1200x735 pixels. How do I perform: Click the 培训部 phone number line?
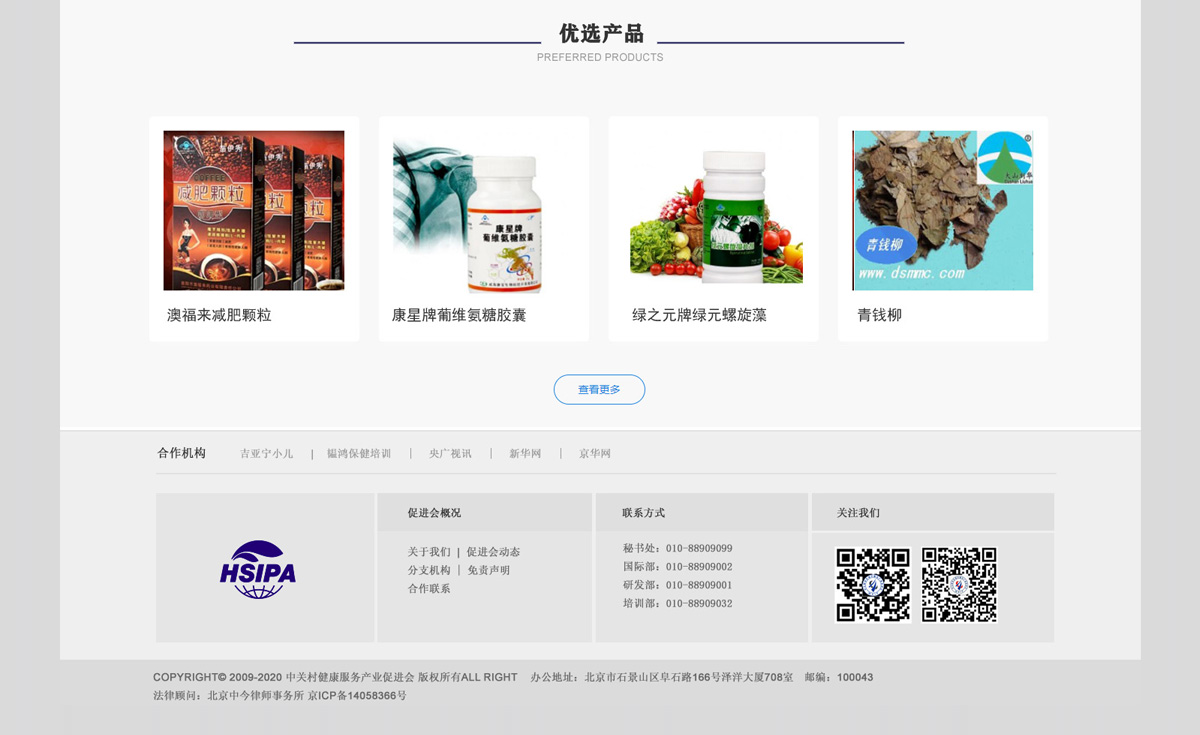(678, 604)
